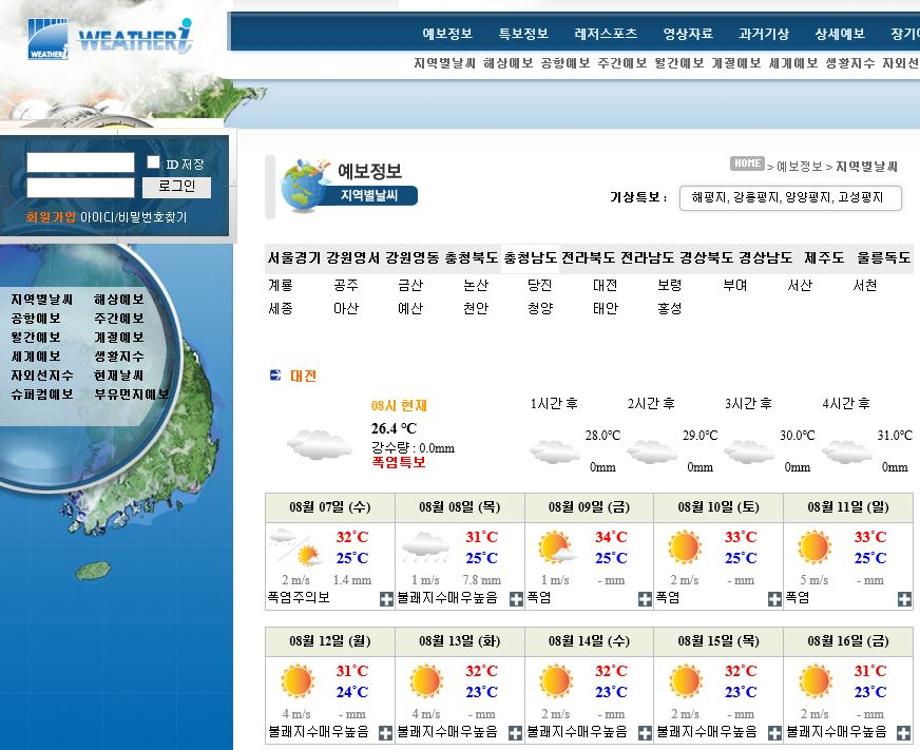Open the 특보정보 top menu
The width and height of the screenshot is (920, 750).
[x=523, y=33]
